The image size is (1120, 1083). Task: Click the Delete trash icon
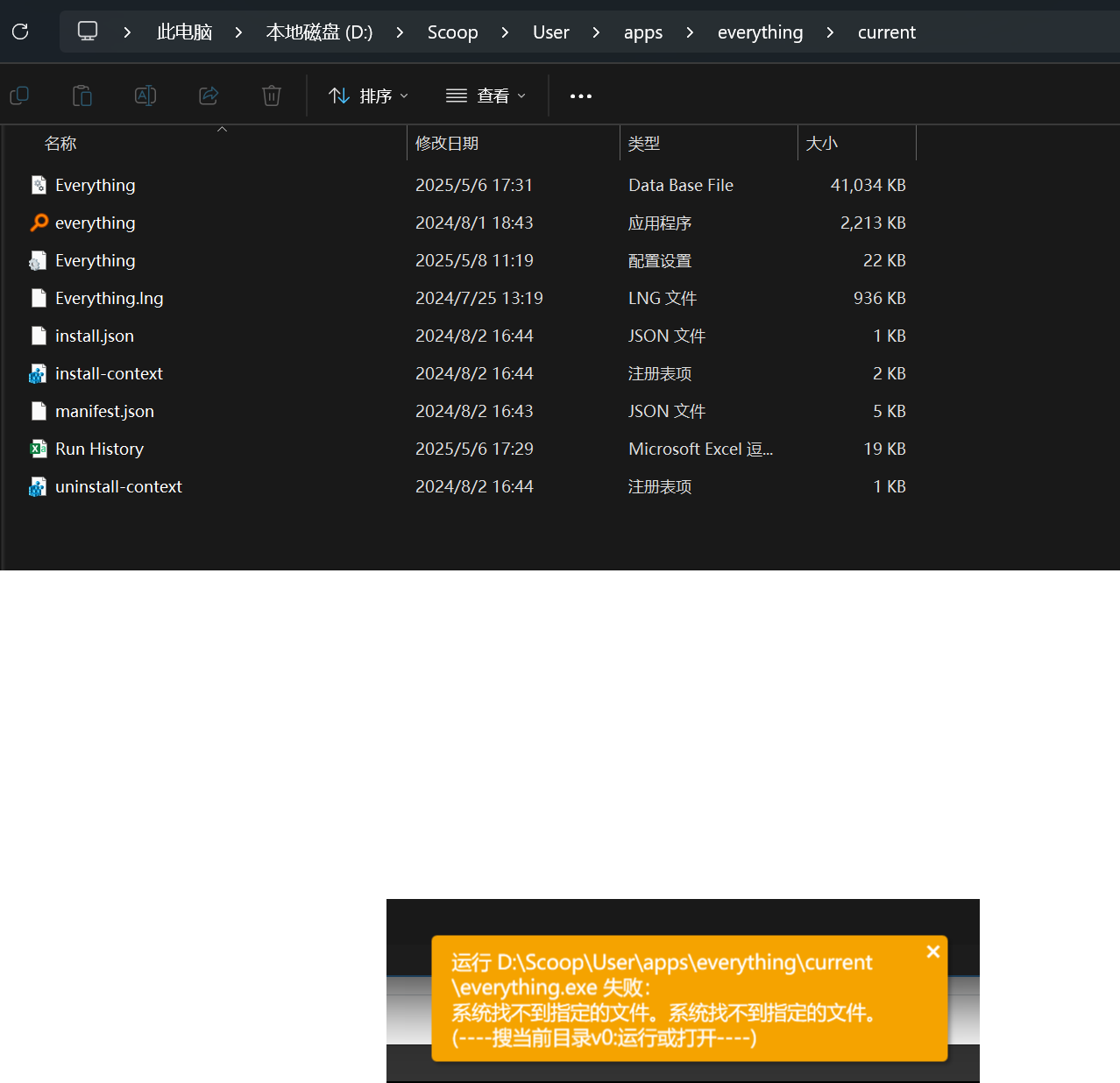(272, 96)
